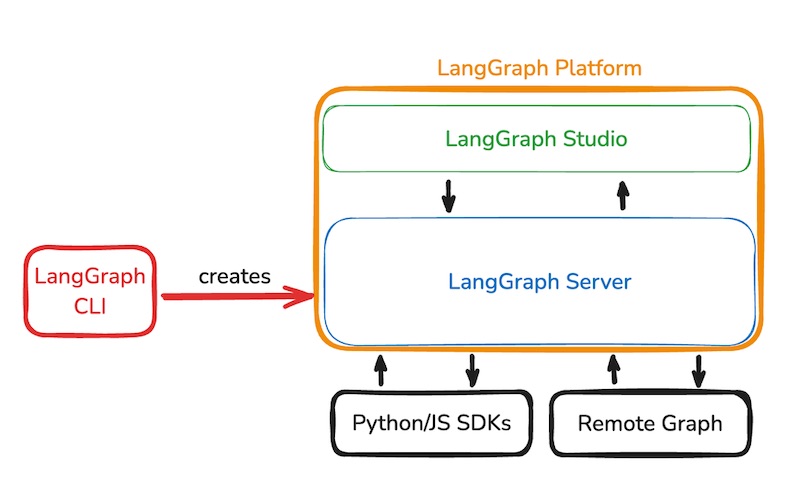Click the down arrow pointing to Remote Graph
Screen dimensions: 800x492
[698, 370]
